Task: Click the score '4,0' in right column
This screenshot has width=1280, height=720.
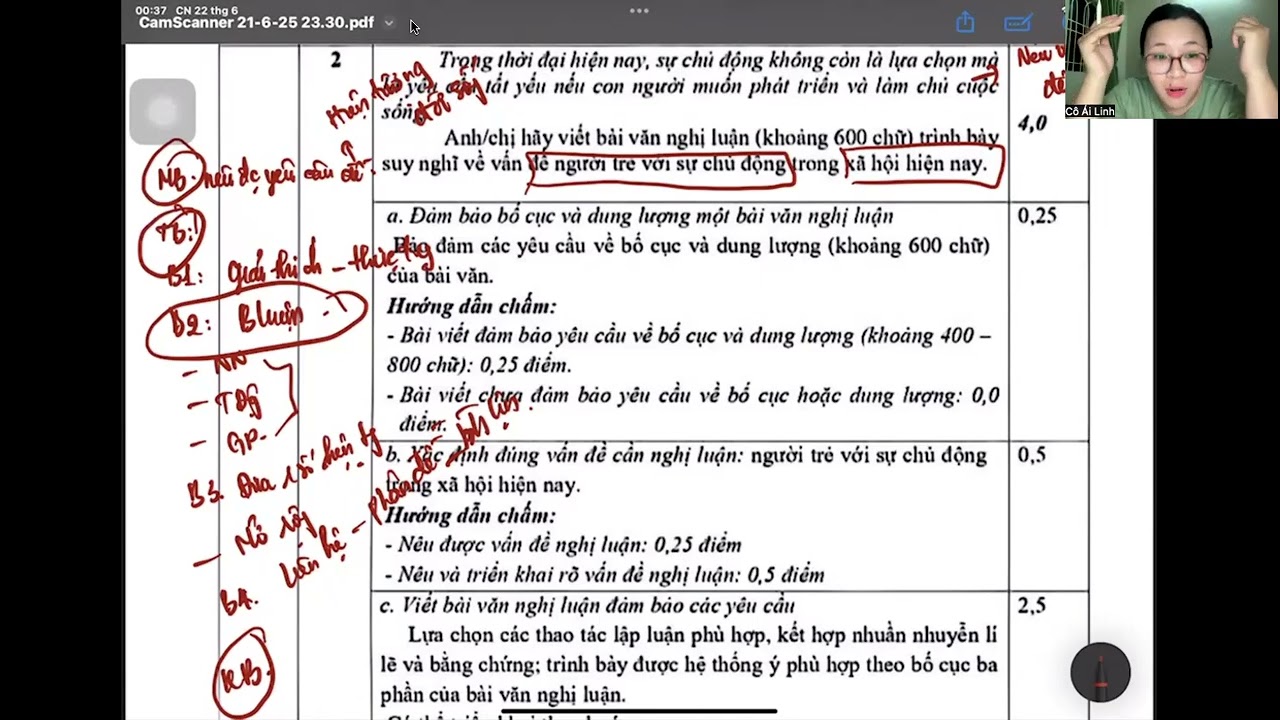Action: click(1032, 124)
